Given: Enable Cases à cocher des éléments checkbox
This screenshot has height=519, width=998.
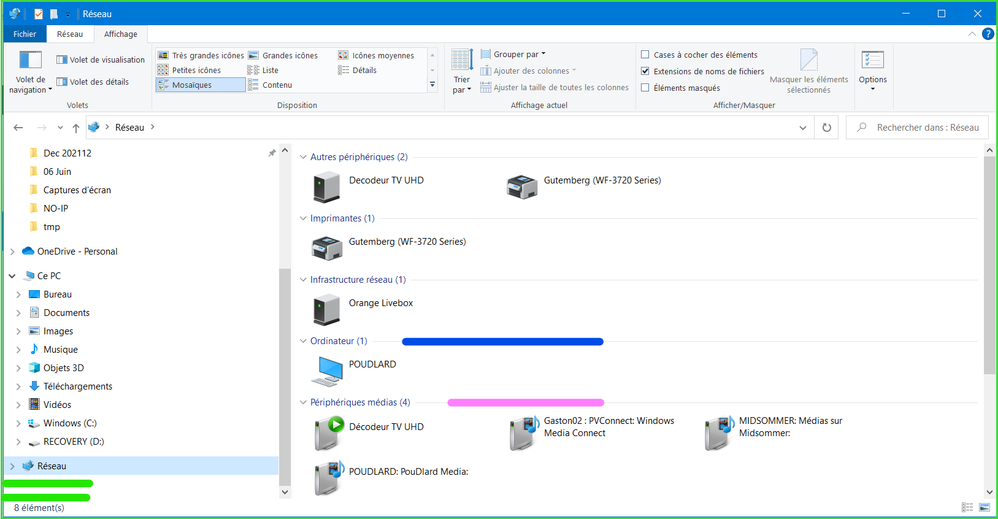Looking at the screenshot, I should pos(645,55).
